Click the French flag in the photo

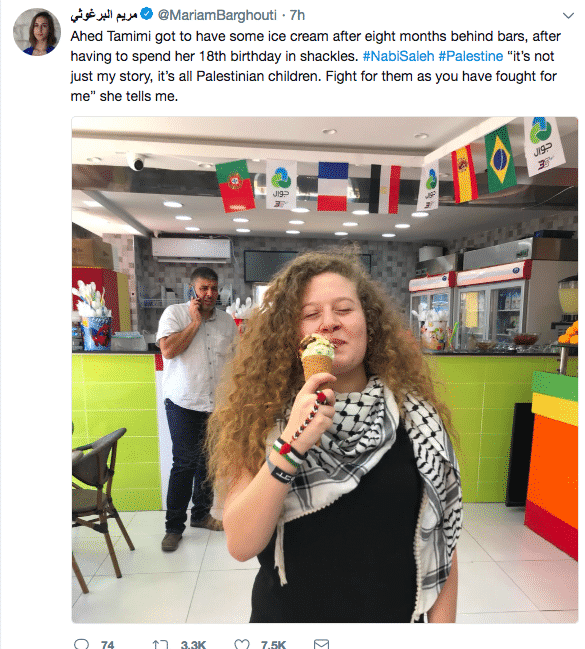pyautogui.click(x=333, y=186)
